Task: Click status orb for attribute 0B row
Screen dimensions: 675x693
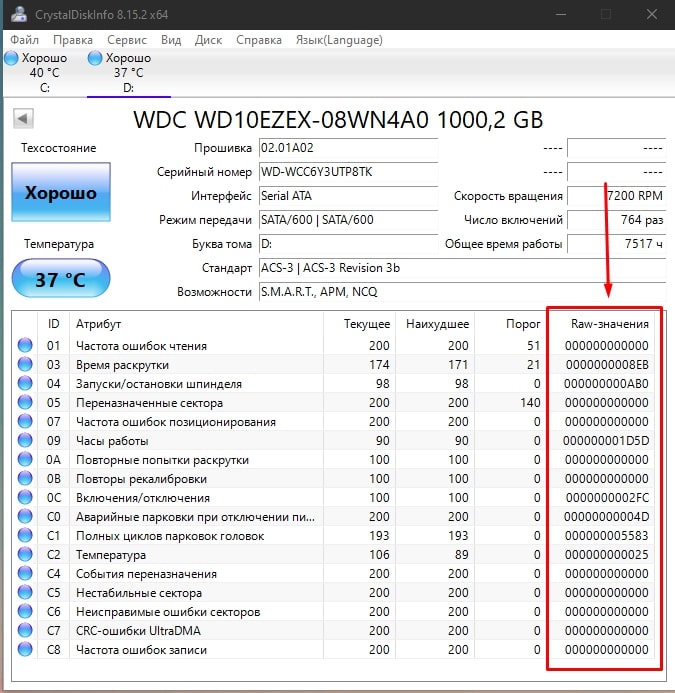Action: click(x=25, y=478)
